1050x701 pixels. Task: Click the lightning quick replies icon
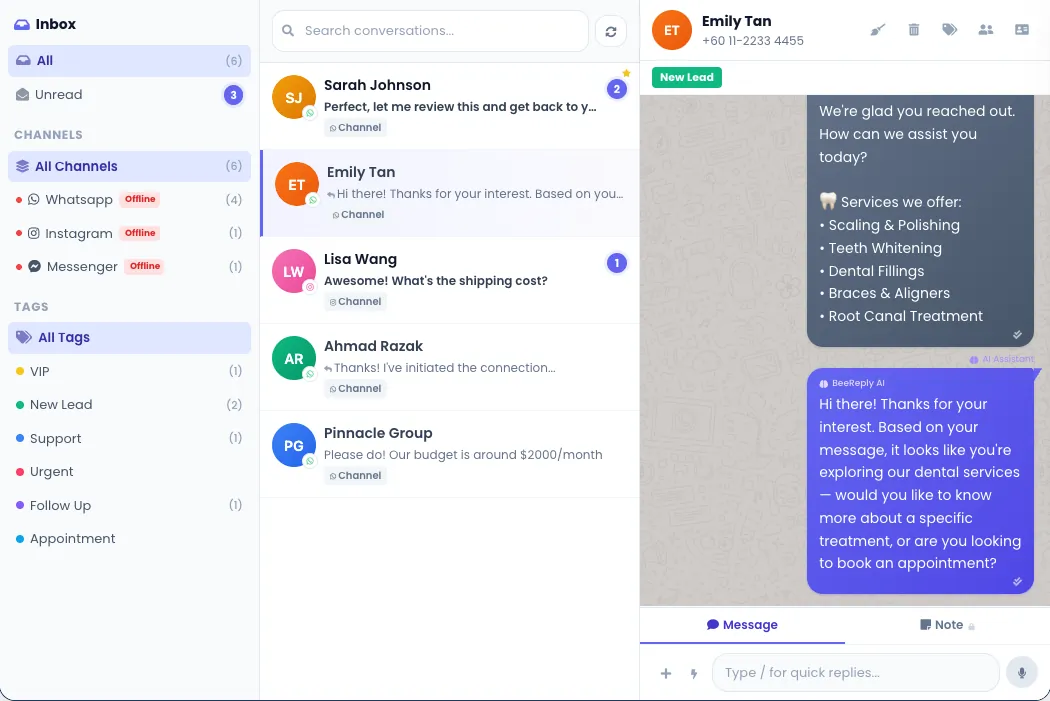coord(694,674)
